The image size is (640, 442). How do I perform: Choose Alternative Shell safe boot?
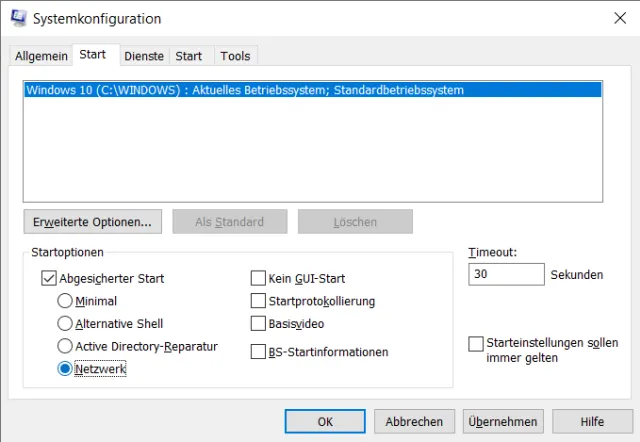[66, 324]
